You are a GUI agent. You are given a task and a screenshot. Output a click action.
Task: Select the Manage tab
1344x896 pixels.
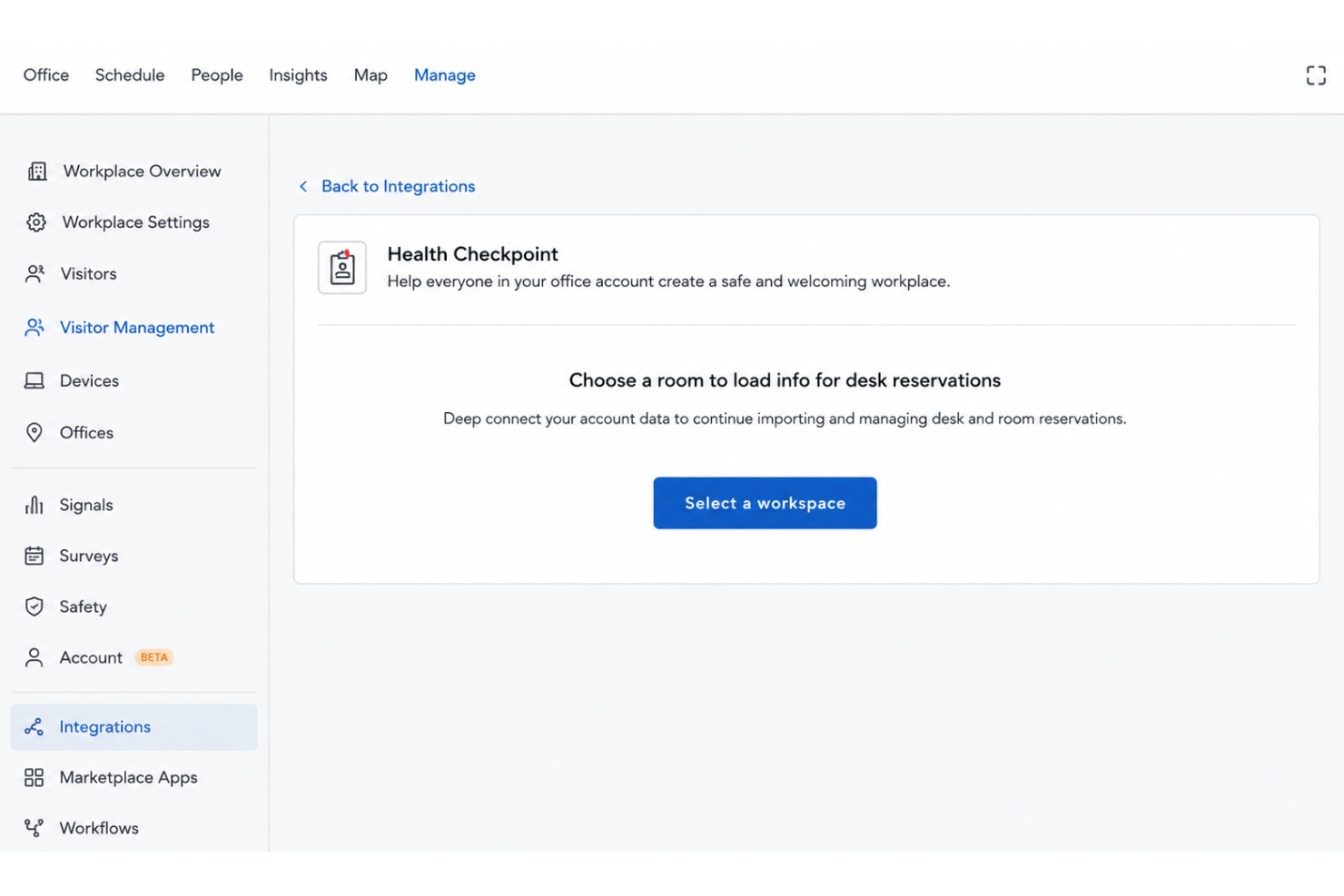pos(445,75)
